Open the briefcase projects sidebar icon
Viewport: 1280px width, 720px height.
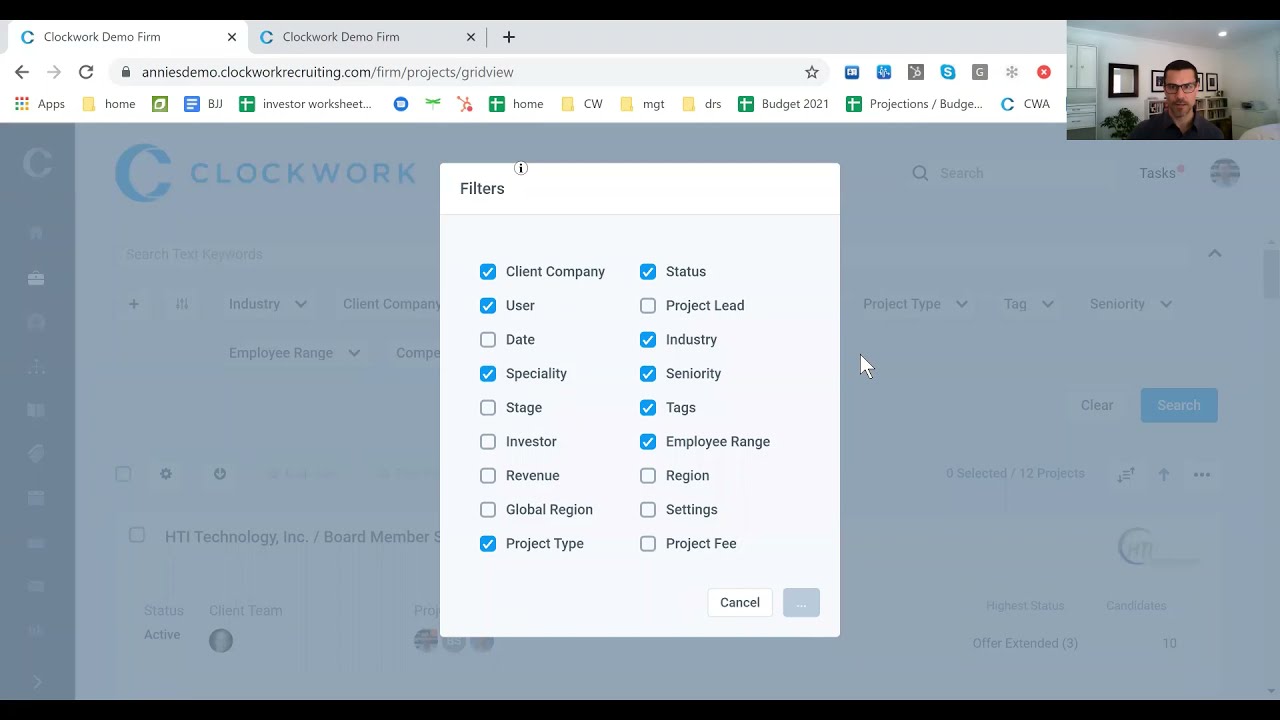click(36, 278)
